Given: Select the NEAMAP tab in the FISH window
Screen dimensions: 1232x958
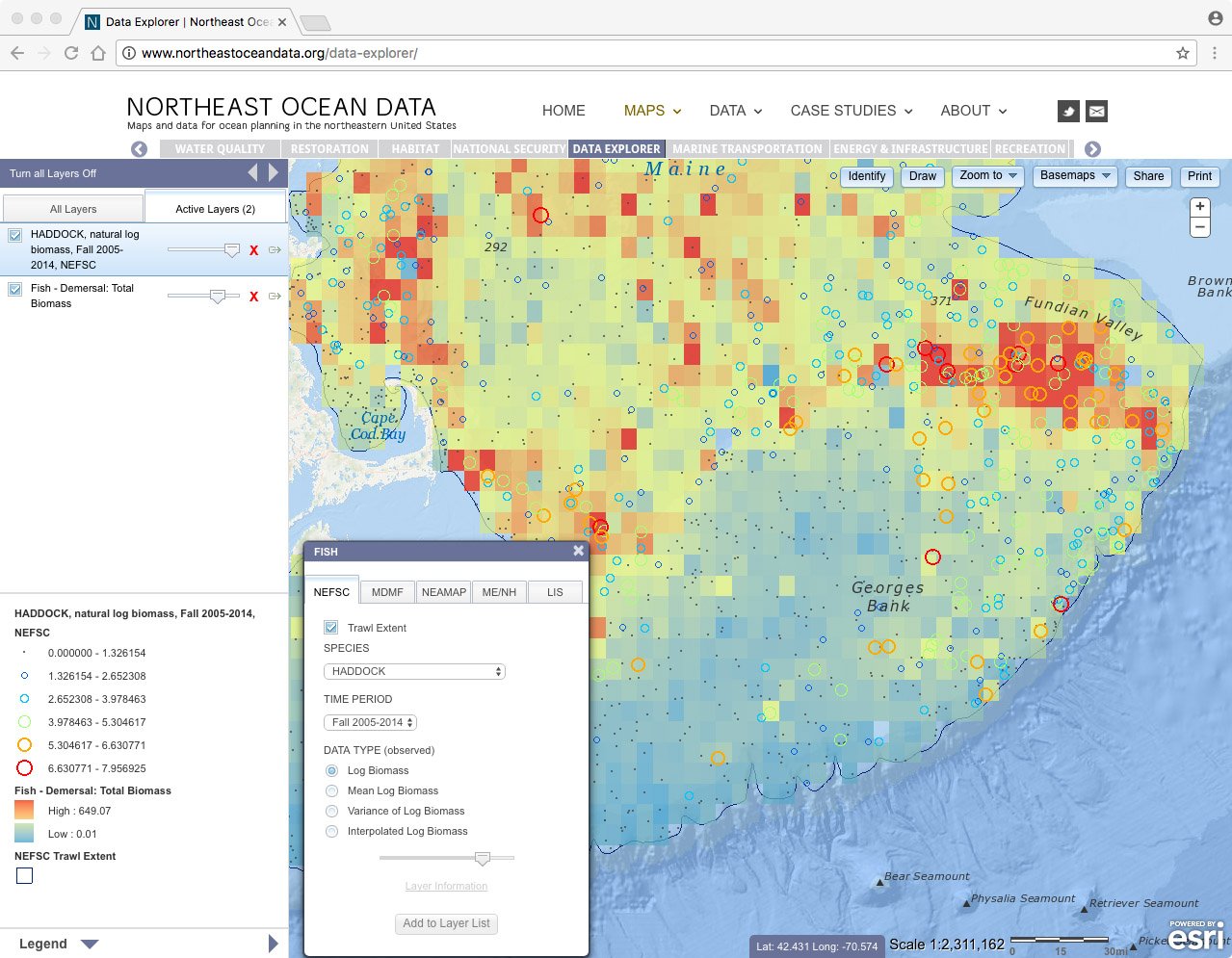Looking at the screenshot, I should pyautogui.click(x=444, y=592).
